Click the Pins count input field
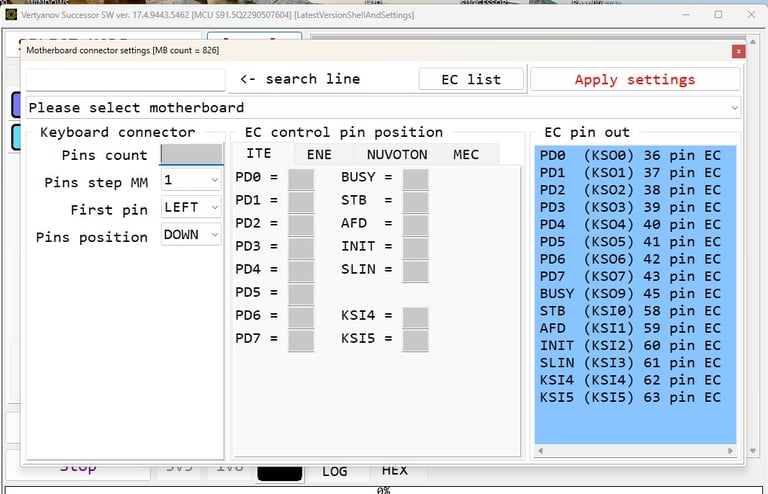The image size is (768, 494). click(192, 155)
